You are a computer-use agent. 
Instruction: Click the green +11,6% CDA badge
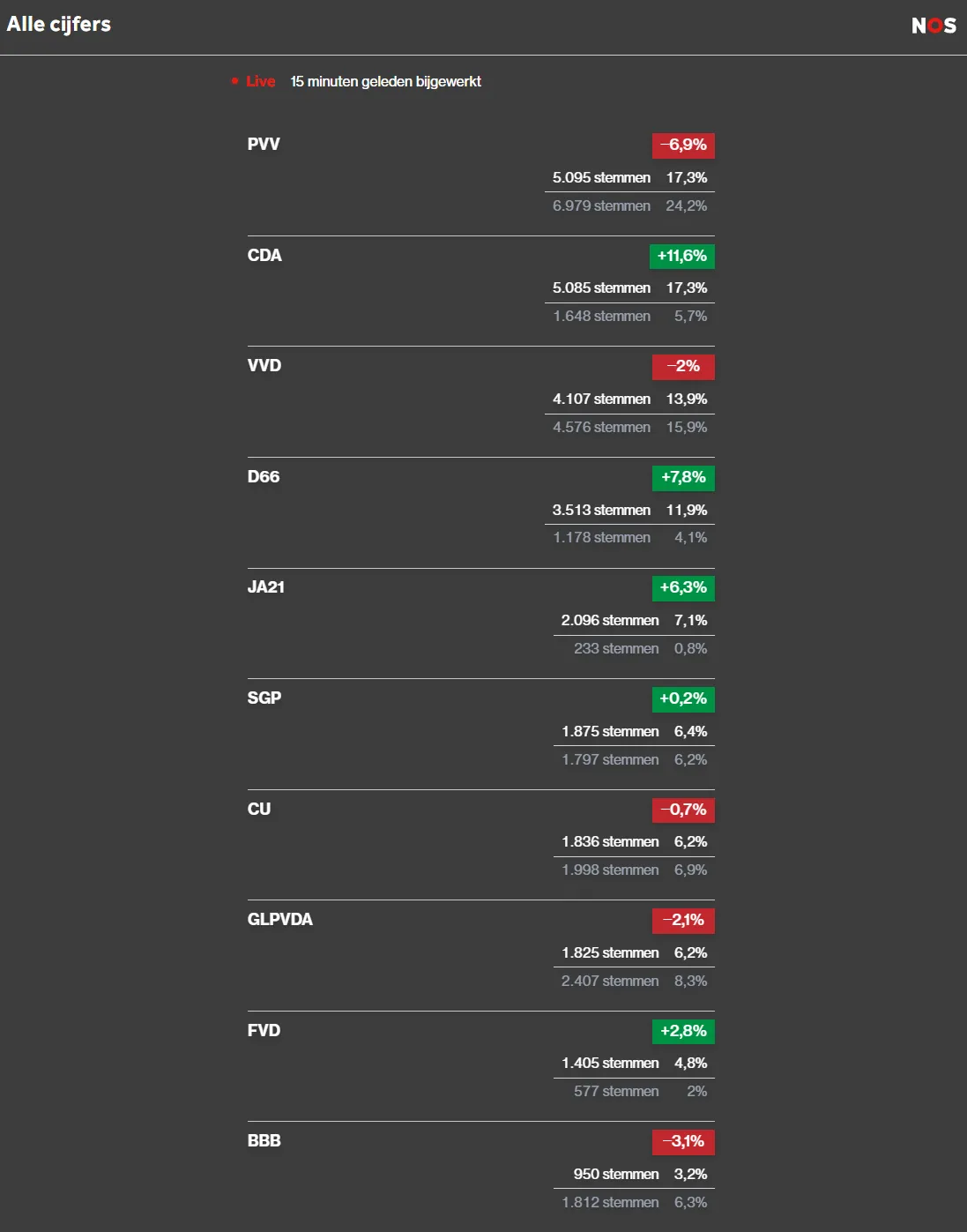click(681, 256)
